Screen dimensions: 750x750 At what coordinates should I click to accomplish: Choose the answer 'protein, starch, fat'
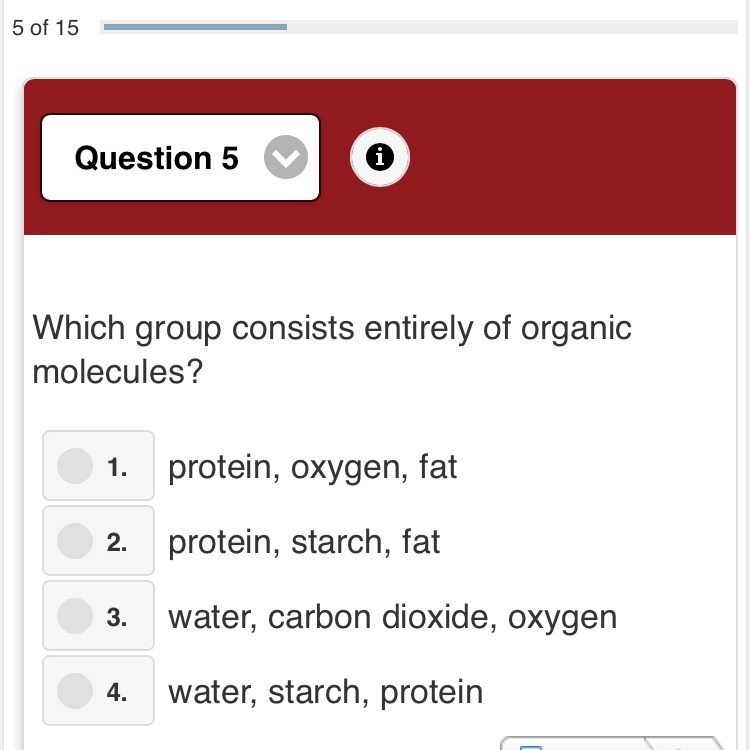click(x=304, y=542)
